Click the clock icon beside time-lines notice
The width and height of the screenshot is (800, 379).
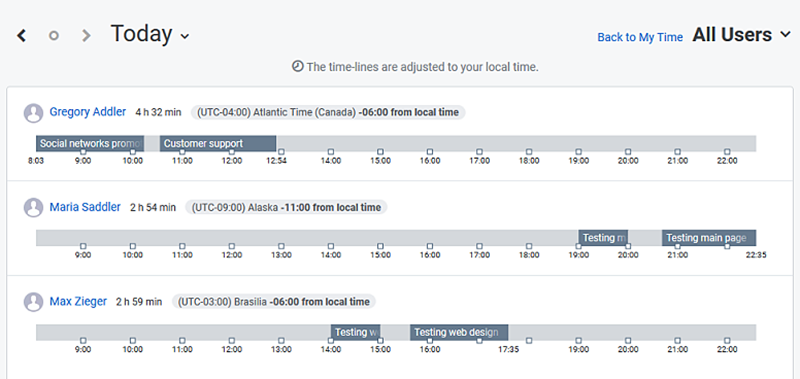click(297, 66)
